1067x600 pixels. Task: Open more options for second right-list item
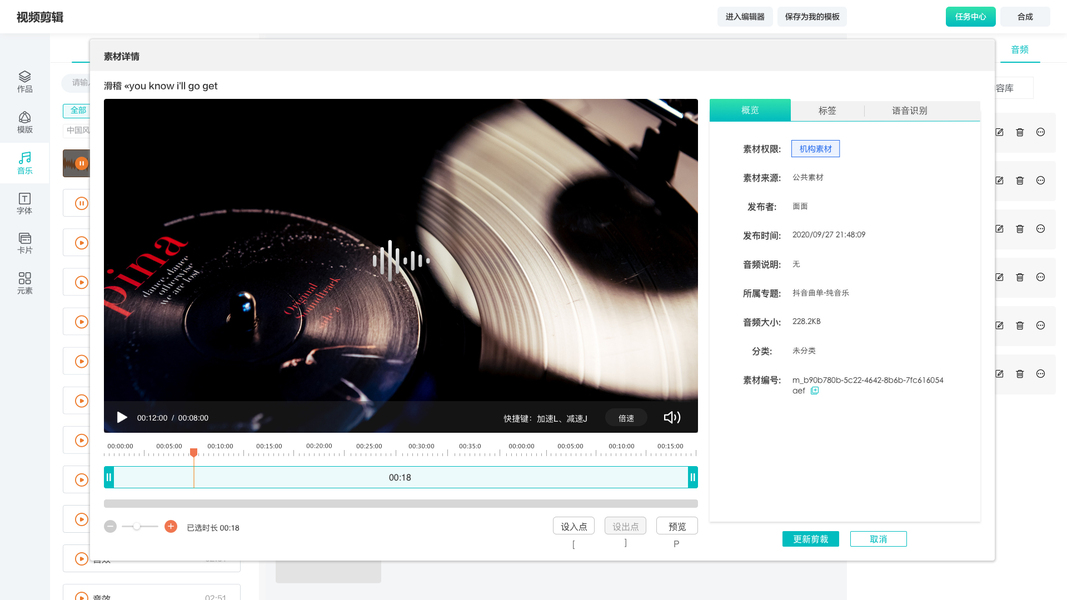click(1040, 180)
